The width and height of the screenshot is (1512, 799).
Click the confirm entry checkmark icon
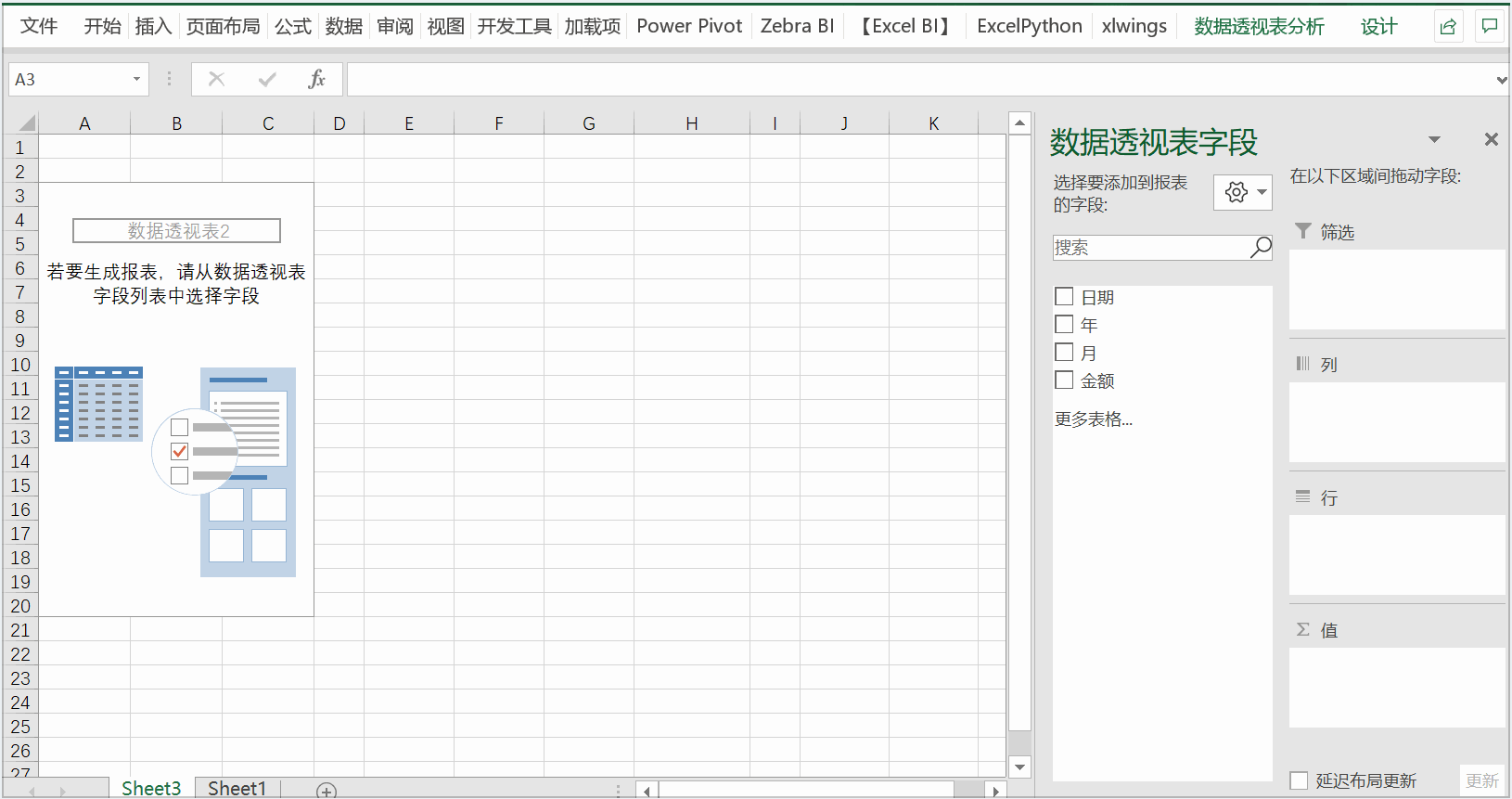[x=267, y=80]
